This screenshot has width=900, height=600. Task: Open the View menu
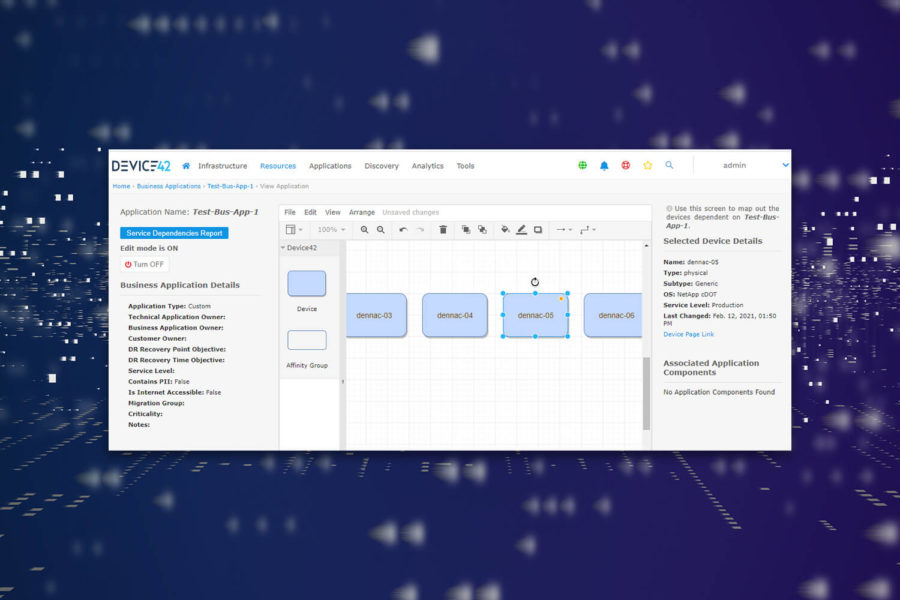(x=333, y=212)
